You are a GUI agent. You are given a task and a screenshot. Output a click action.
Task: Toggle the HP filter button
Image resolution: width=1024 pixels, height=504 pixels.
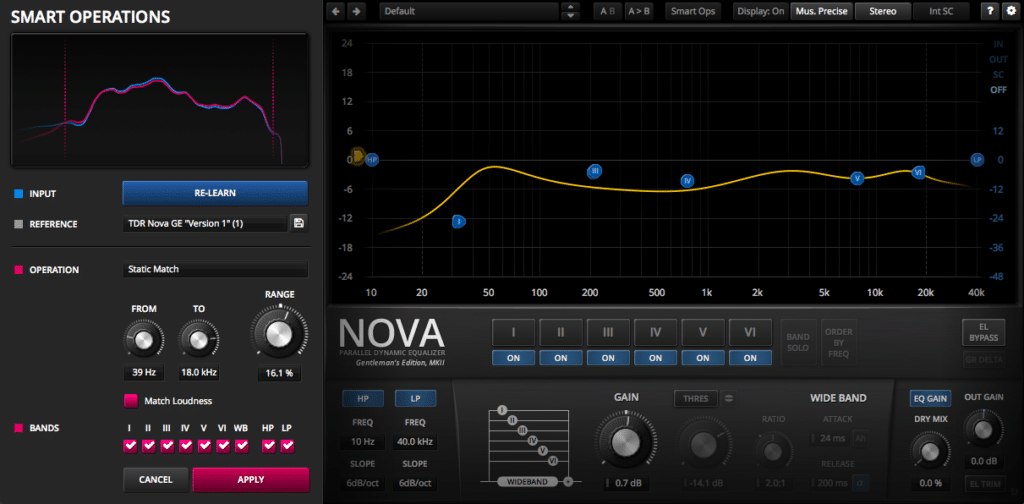[362, 398]
